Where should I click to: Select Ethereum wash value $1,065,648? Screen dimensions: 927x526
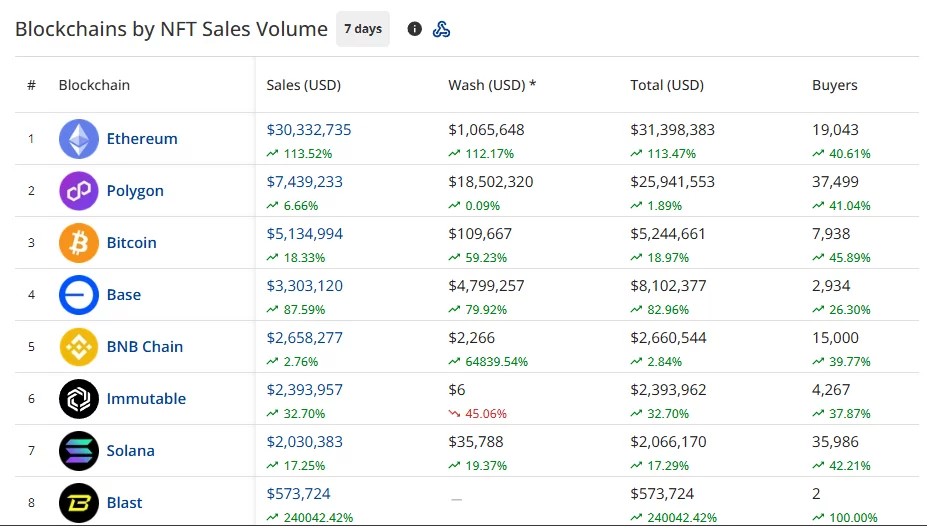[x=486, y=130]
